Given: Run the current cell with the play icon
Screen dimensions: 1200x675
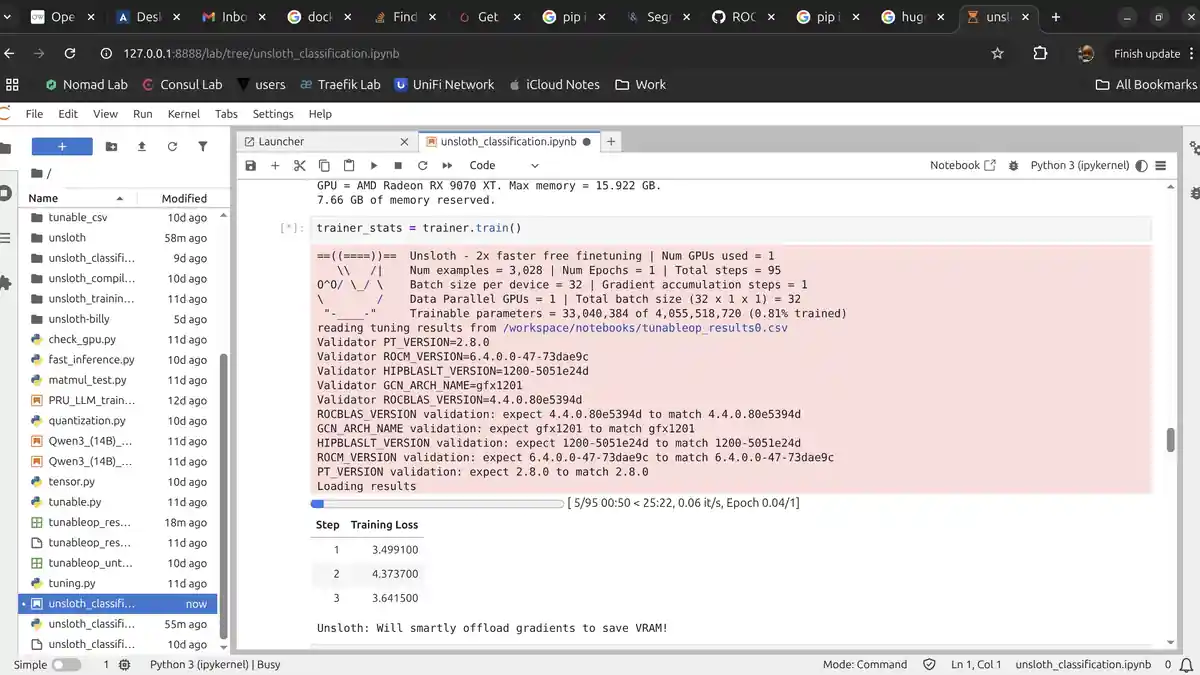Looking at the screenshot, I should (x=374, y=165).
